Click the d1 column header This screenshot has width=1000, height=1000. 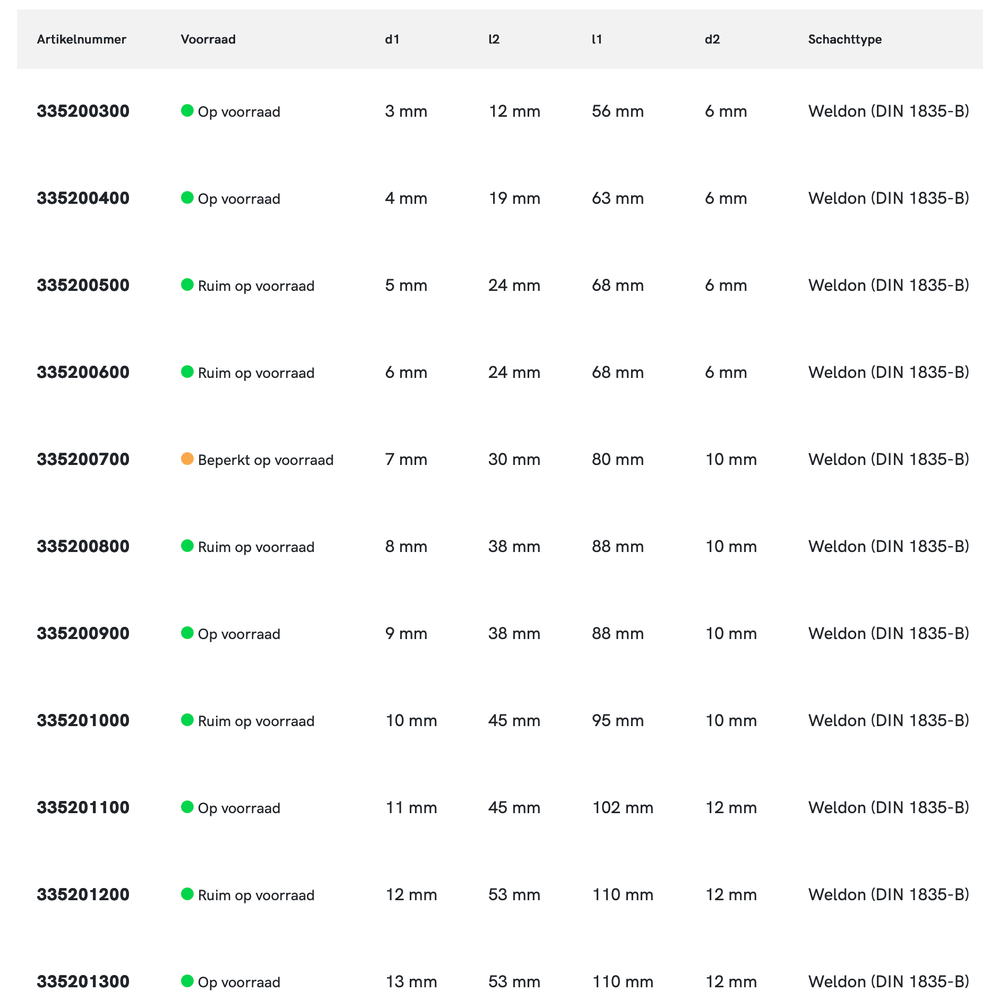[392, 40]
